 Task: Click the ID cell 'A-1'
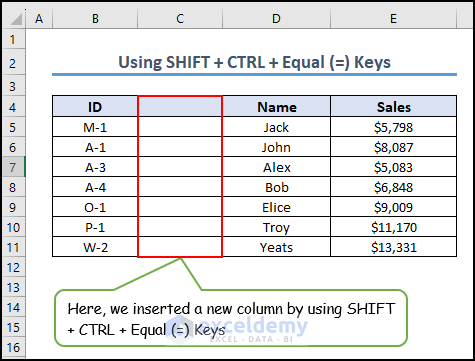(x=95, y=147)
